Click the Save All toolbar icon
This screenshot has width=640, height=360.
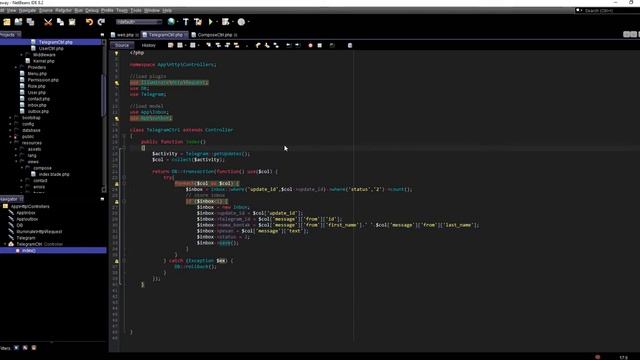coord(31,22)
